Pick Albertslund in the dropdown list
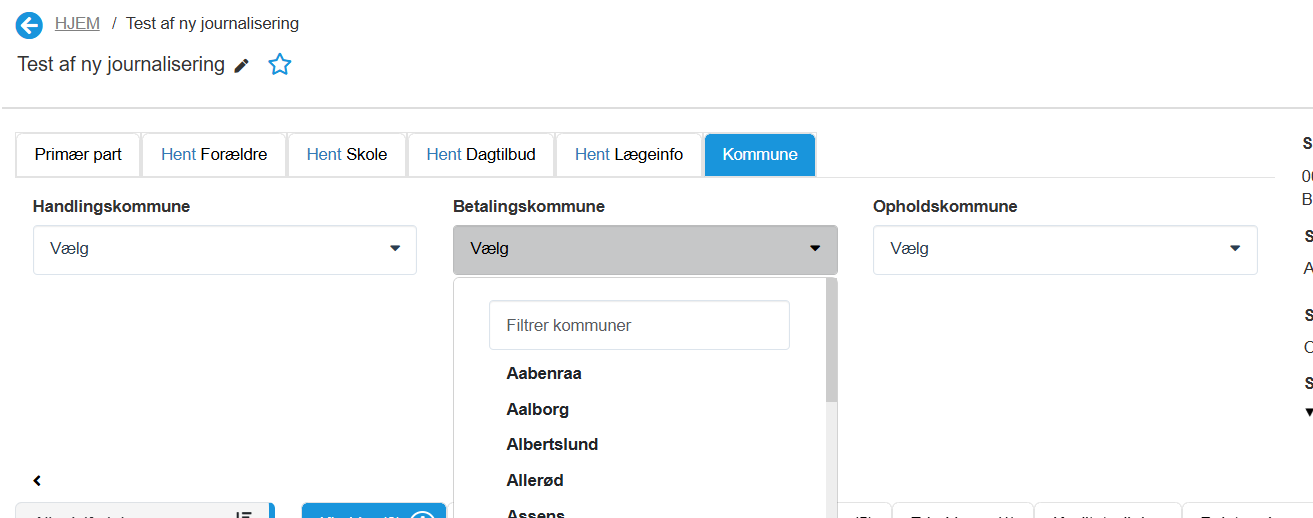This screenshot has width=1313, height=518. (x=552, y=445)
